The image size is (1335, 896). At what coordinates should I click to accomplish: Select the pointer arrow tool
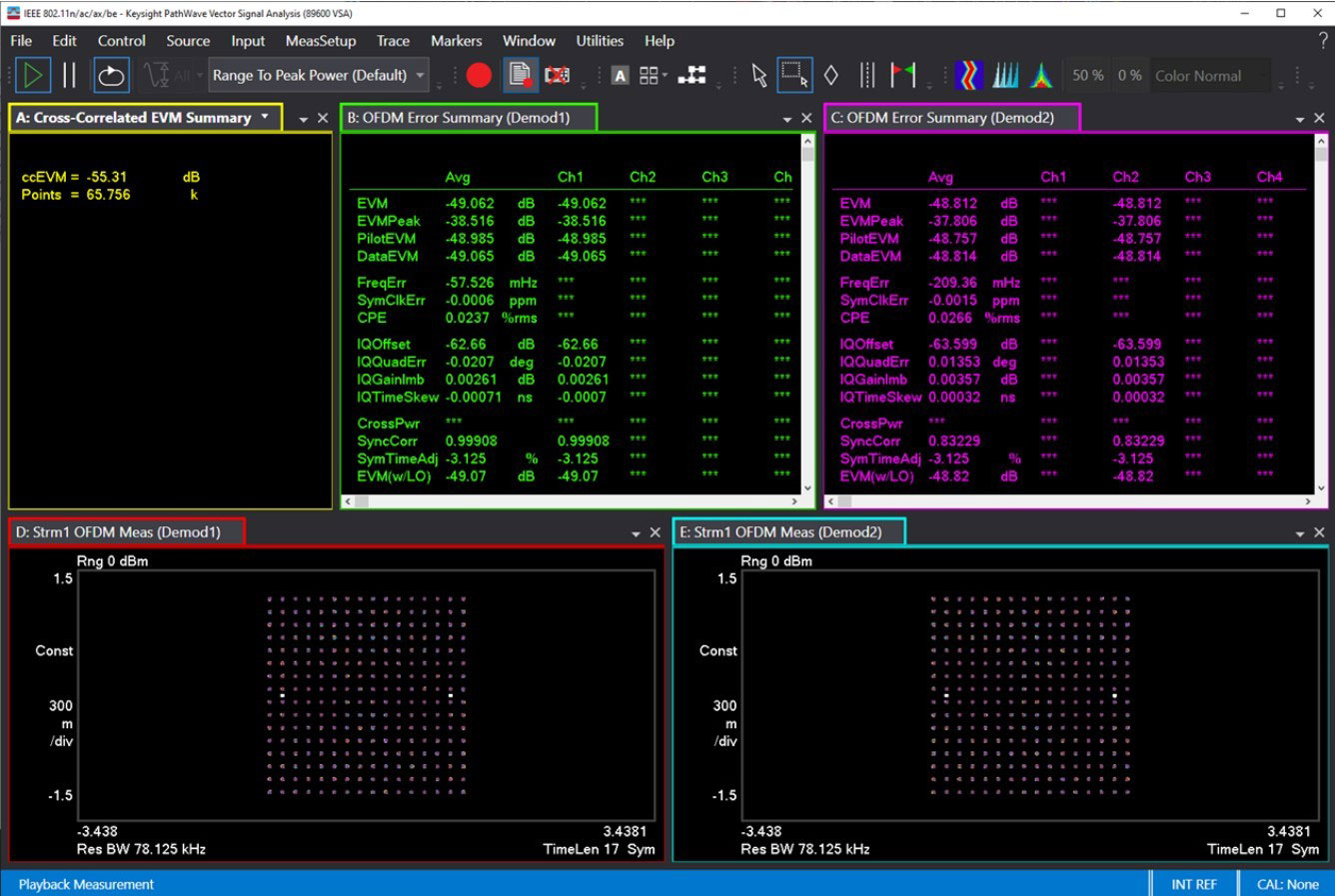[x=758, y=75]
